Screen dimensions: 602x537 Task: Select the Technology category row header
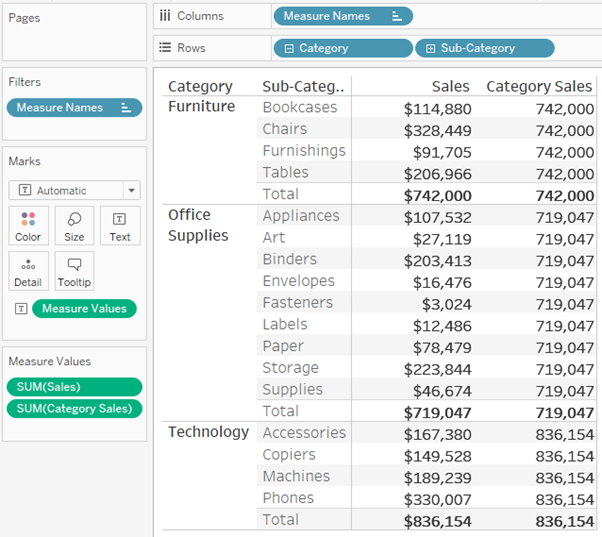208,432
